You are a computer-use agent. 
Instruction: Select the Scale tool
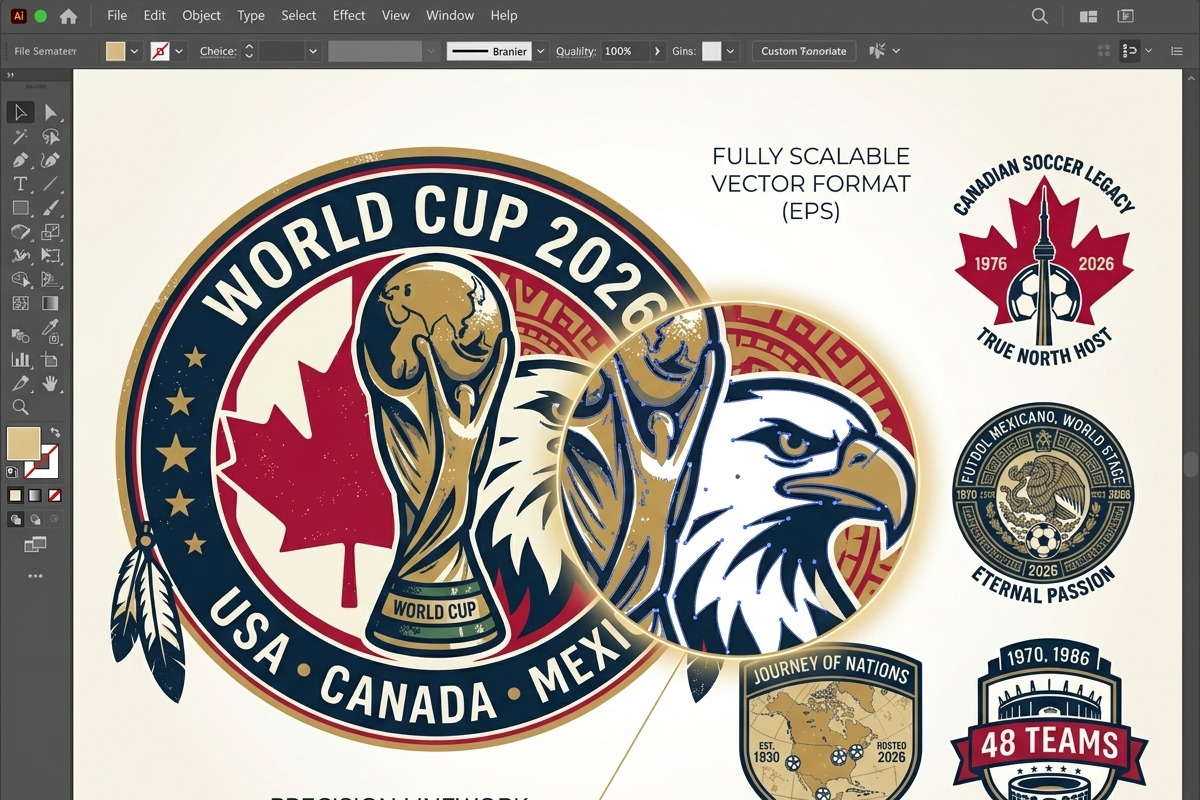click(x=50, y=232)
